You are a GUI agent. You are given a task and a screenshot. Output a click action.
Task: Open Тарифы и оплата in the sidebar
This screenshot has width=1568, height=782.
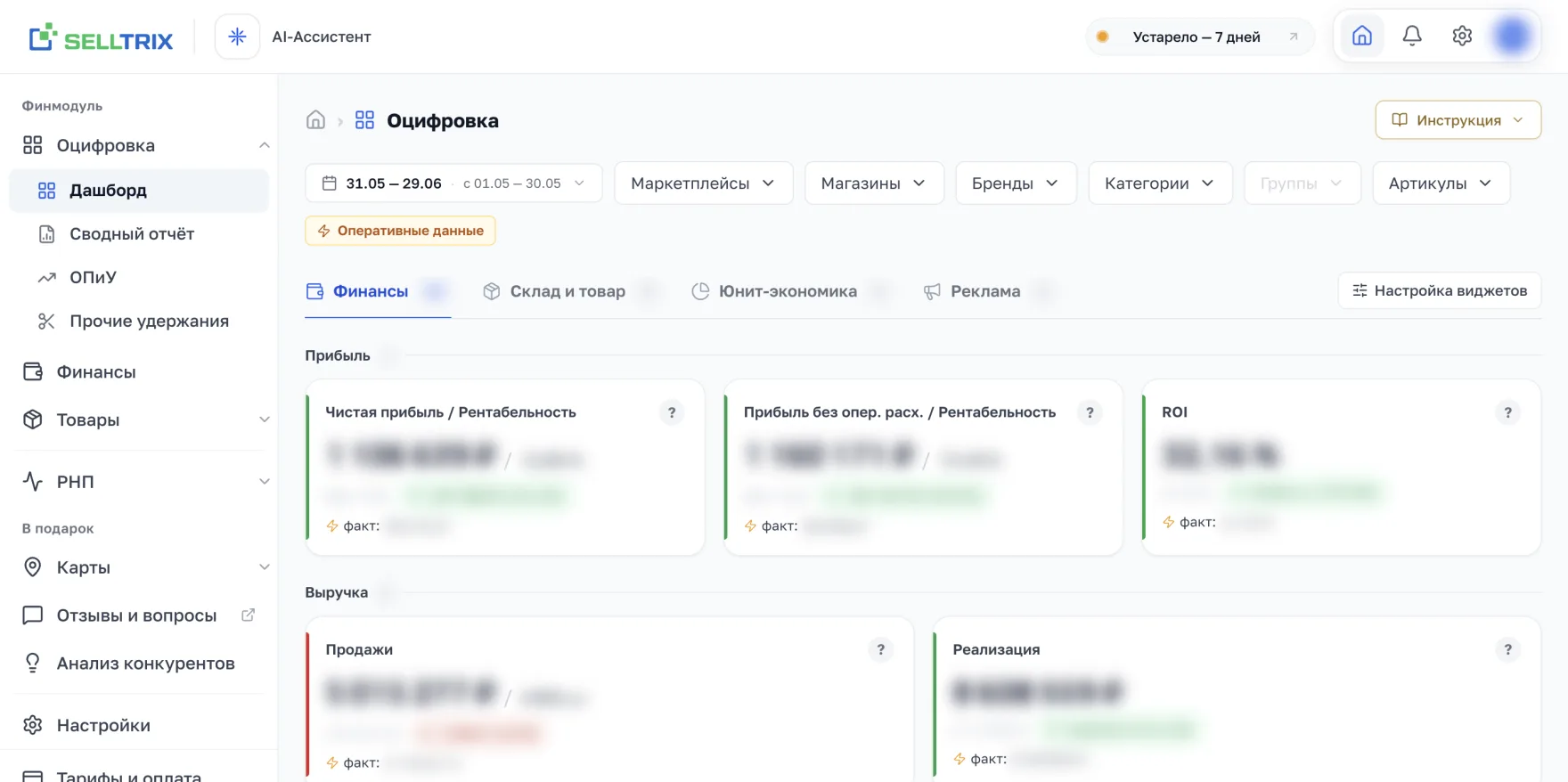click(x=139, y=773)
